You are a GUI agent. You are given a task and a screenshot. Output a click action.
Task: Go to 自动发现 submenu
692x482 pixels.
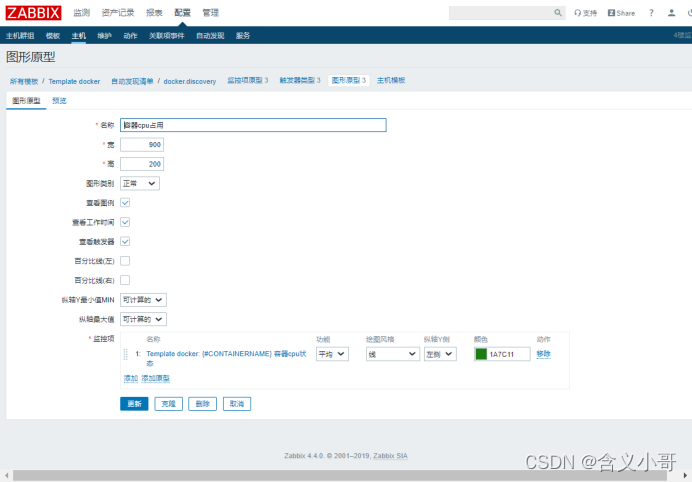(210, 36)
